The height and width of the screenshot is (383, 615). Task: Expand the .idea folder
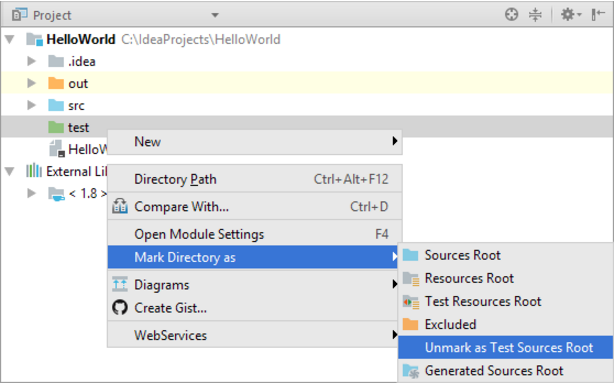(x=31, y=61)
